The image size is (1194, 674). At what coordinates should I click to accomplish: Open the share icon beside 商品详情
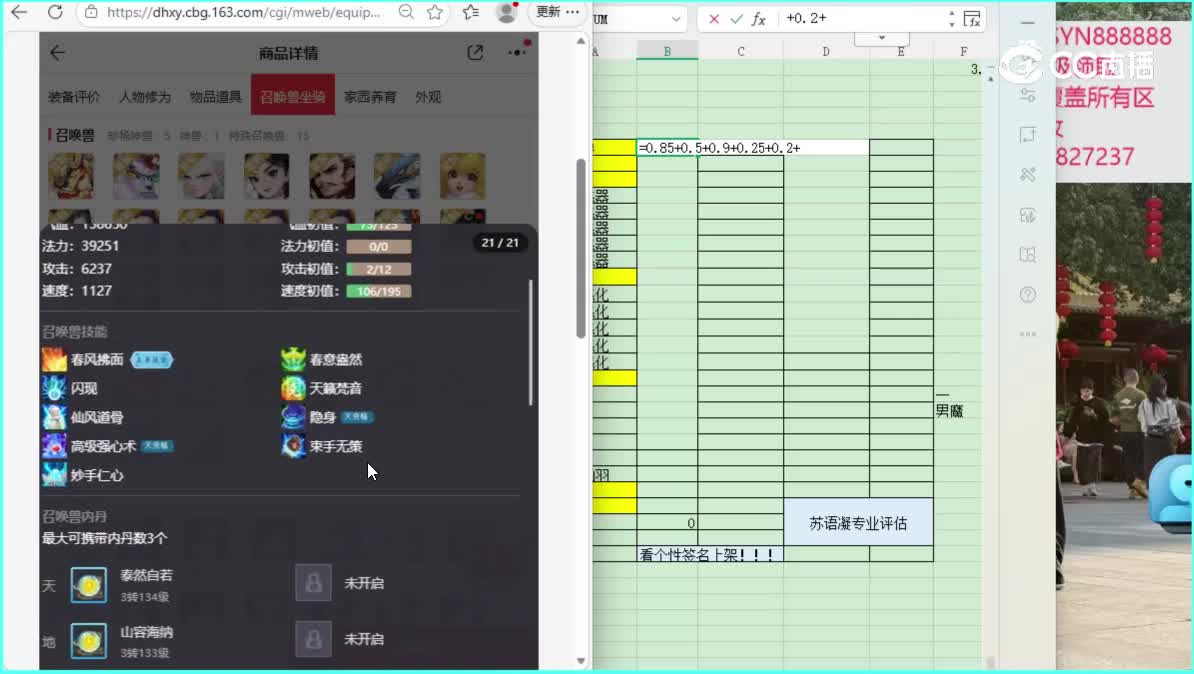click(475, 53)
